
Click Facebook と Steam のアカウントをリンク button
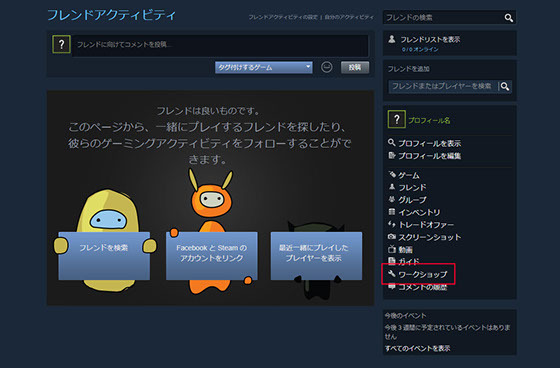click(211, 255)
